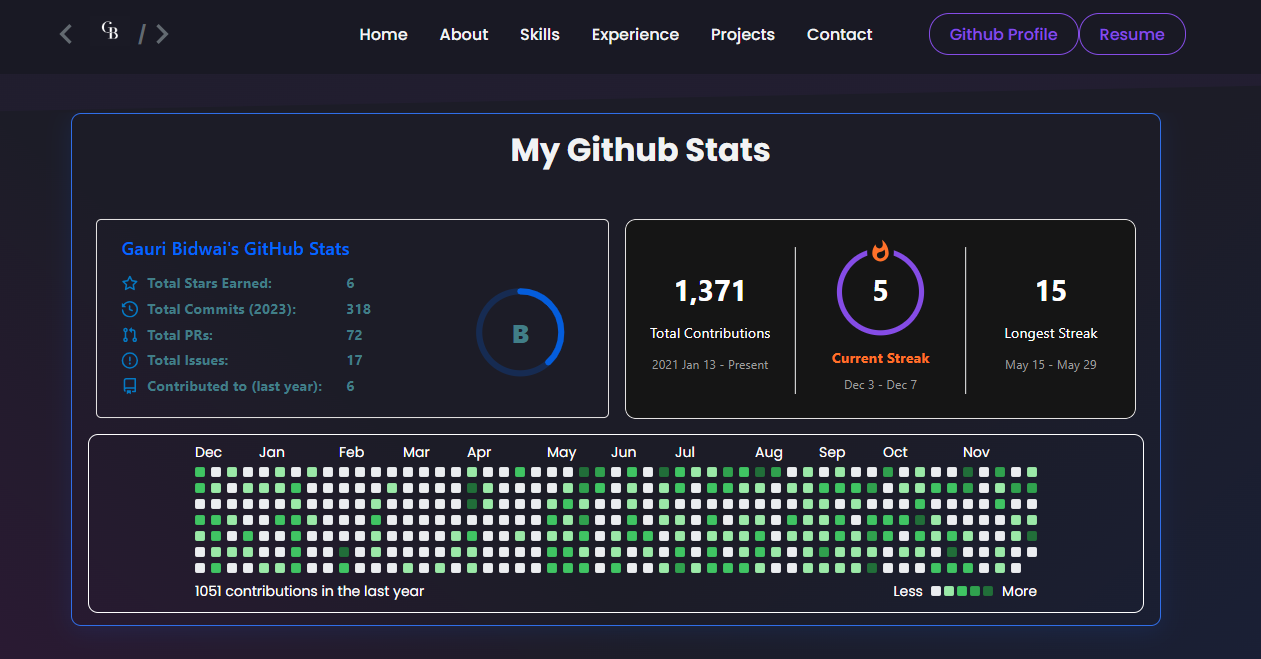
Task: Click the left angle bracket beside logo
Action: 66,34
